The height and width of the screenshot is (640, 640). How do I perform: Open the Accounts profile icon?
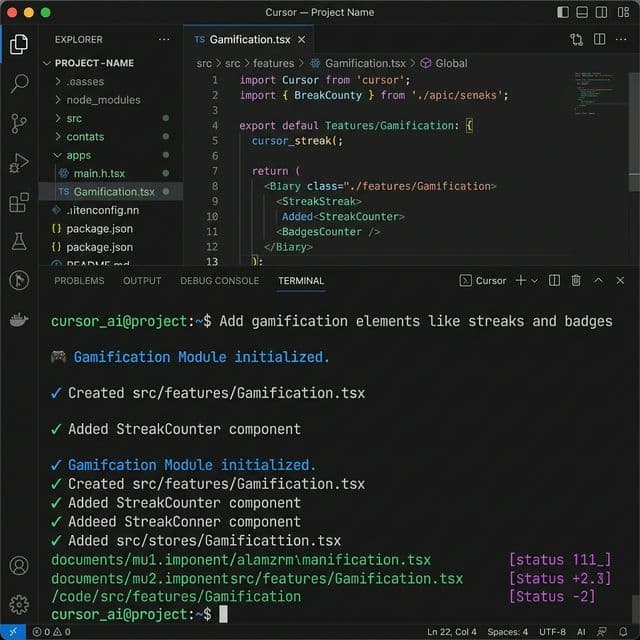pyautogui.click(x=19, y=566)
